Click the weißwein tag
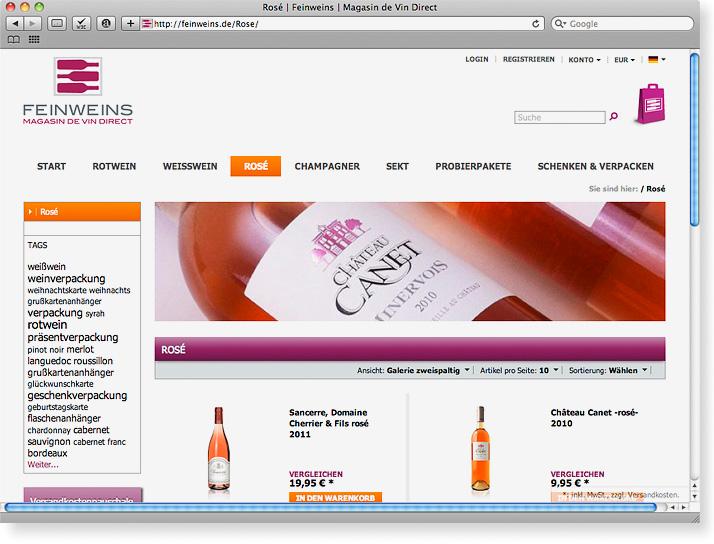Image resolution: width=714 pixels, height=544 pixels. [x=46, y=266]
